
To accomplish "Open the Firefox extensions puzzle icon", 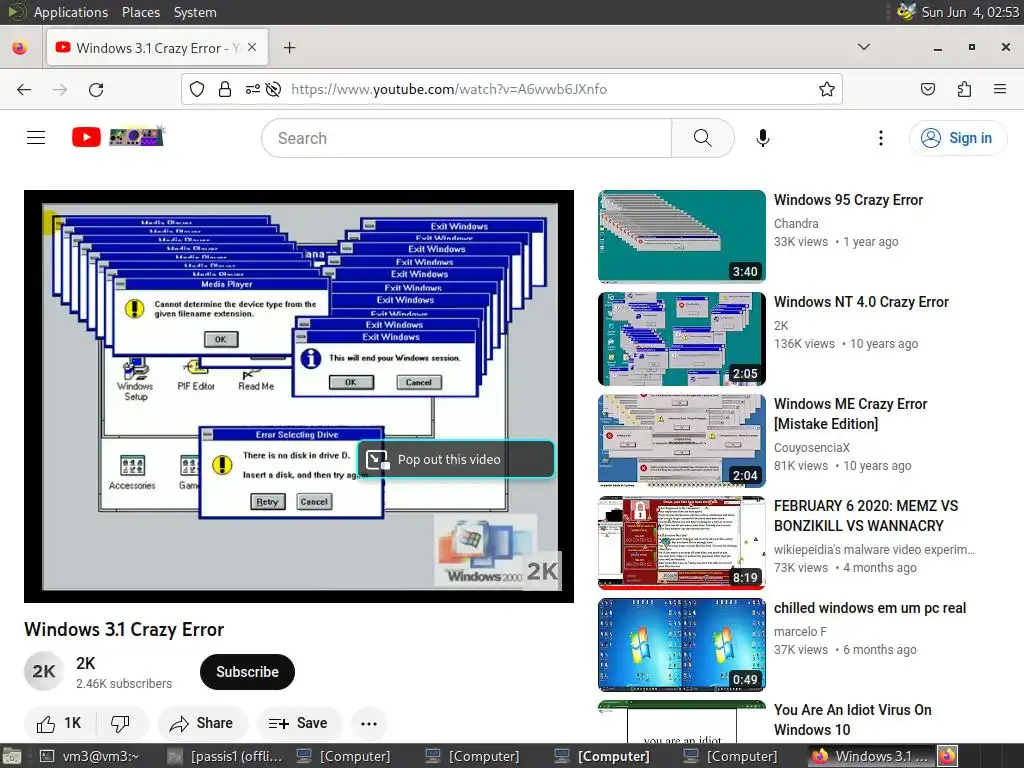I will tap(964, 89).
